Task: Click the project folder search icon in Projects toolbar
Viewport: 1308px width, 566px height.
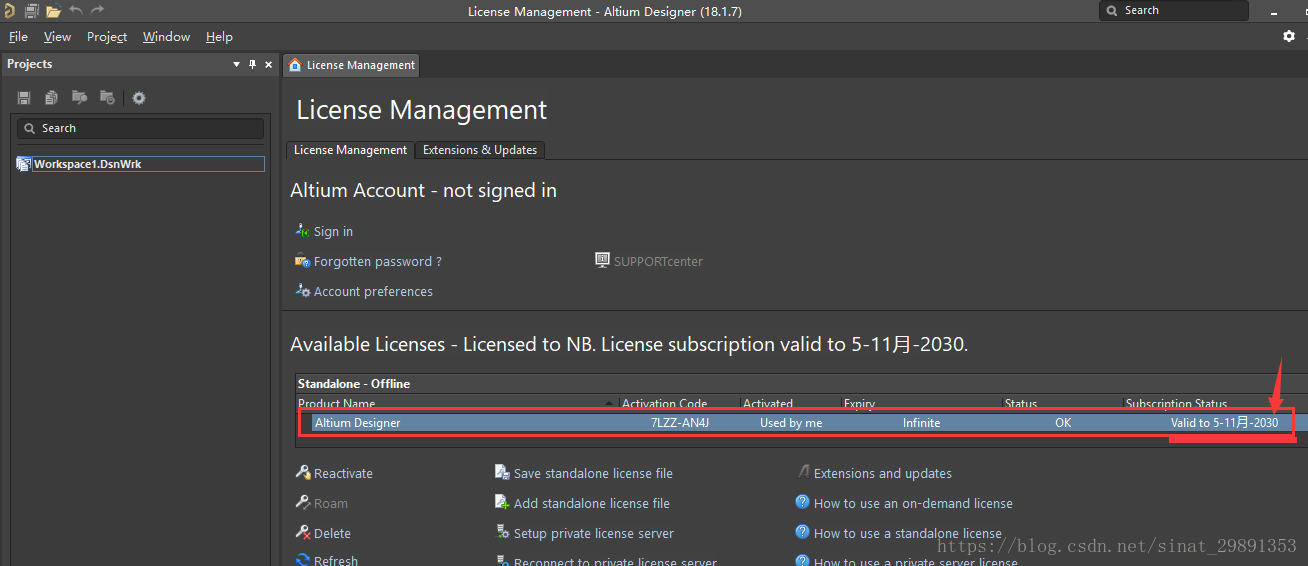Action: click(x=79, y=98)
